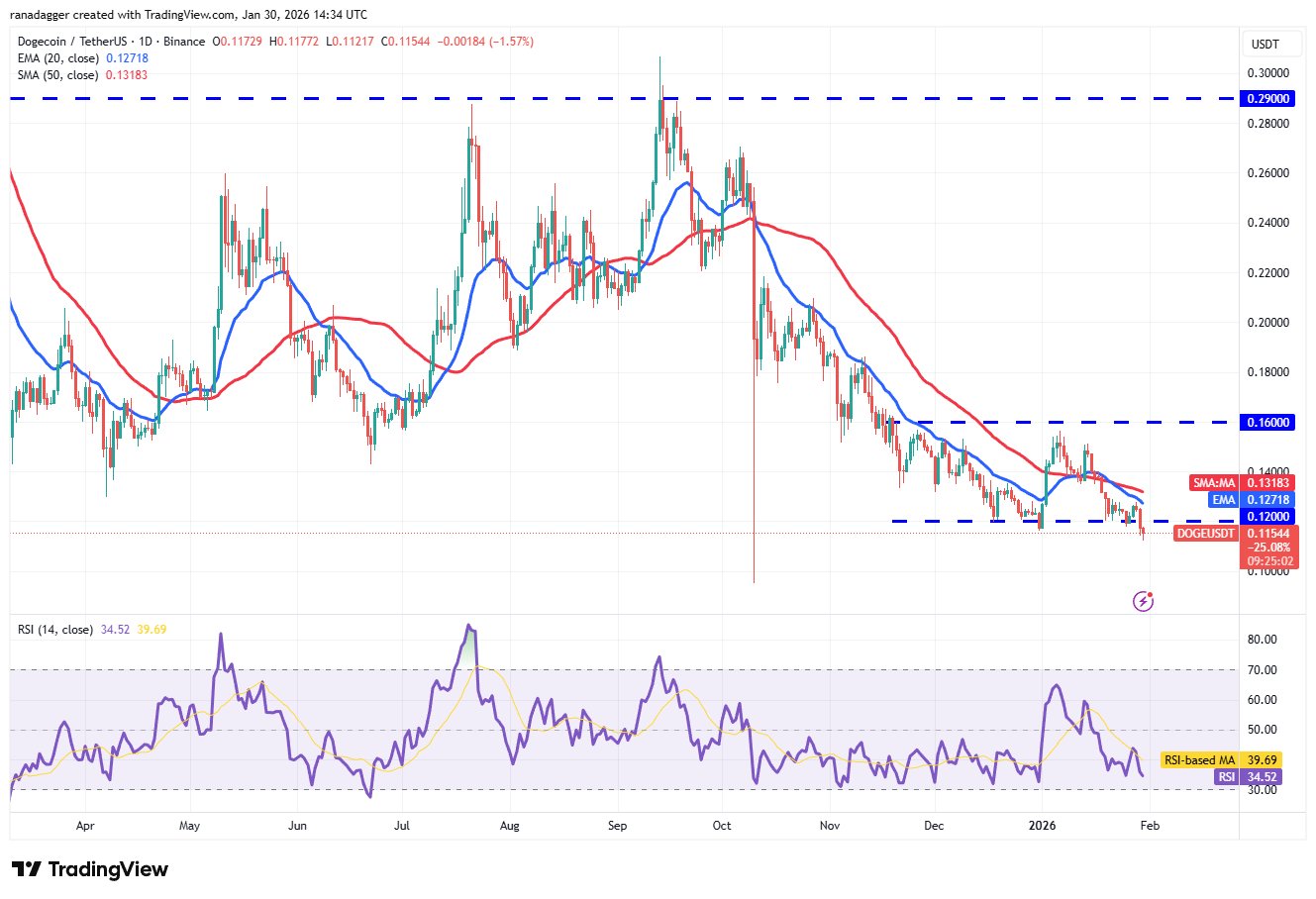Open the USDT currency selector

tap(1265, 44)
